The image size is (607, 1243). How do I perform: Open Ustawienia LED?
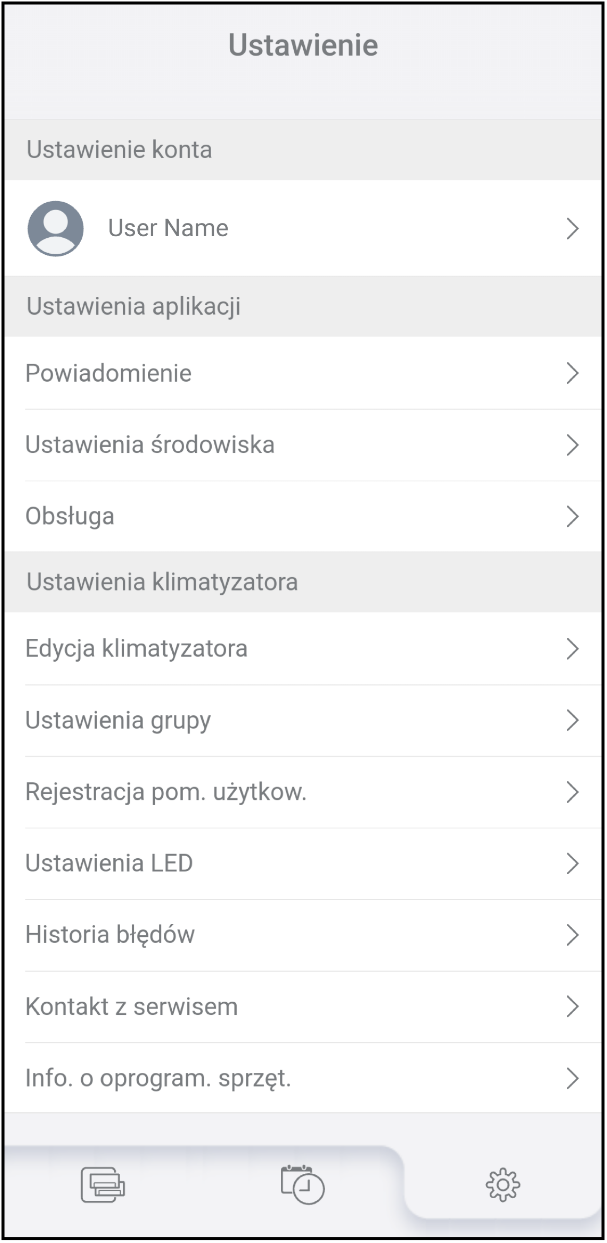[x=109, y=864]
